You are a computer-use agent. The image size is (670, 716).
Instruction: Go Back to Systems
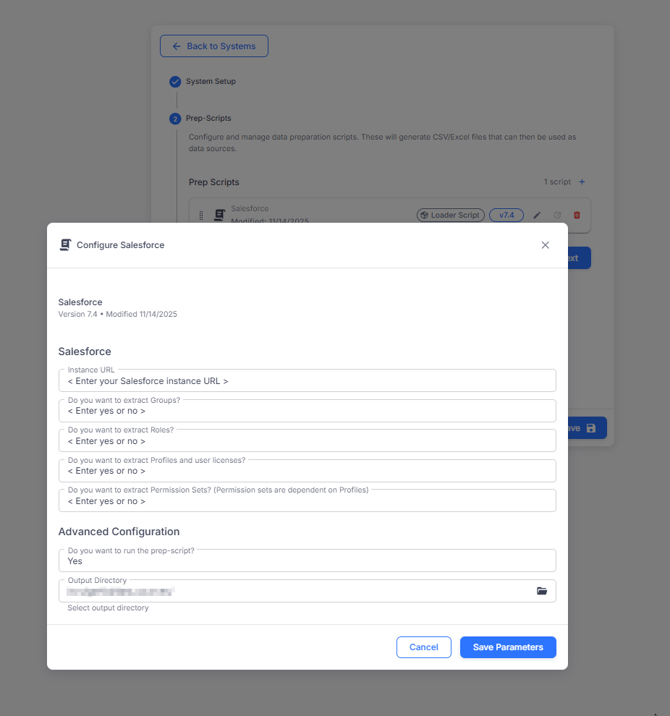[x=214, y=46]
